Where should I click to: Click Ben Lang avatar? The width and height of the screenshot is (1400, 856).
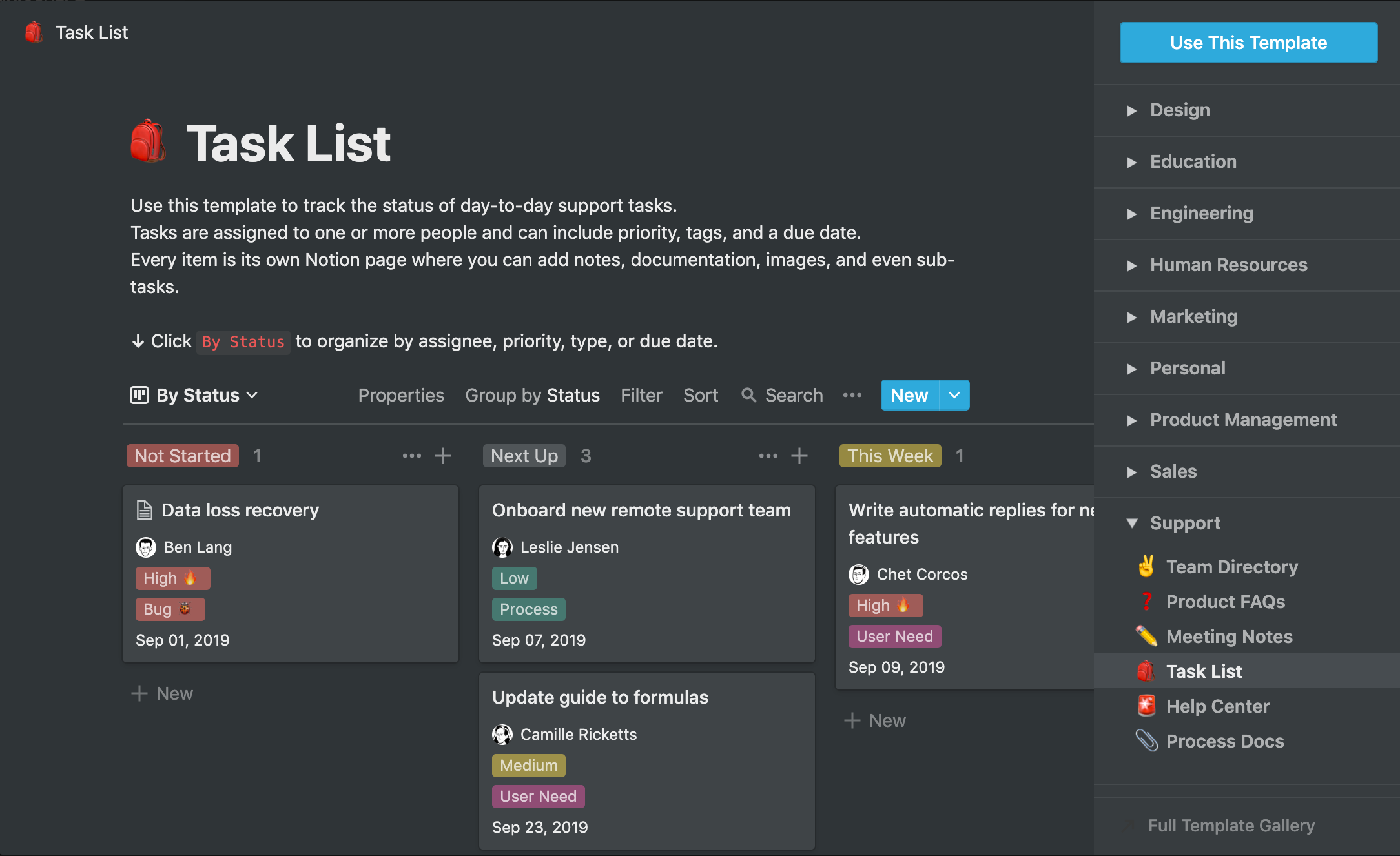pos(146,547)
